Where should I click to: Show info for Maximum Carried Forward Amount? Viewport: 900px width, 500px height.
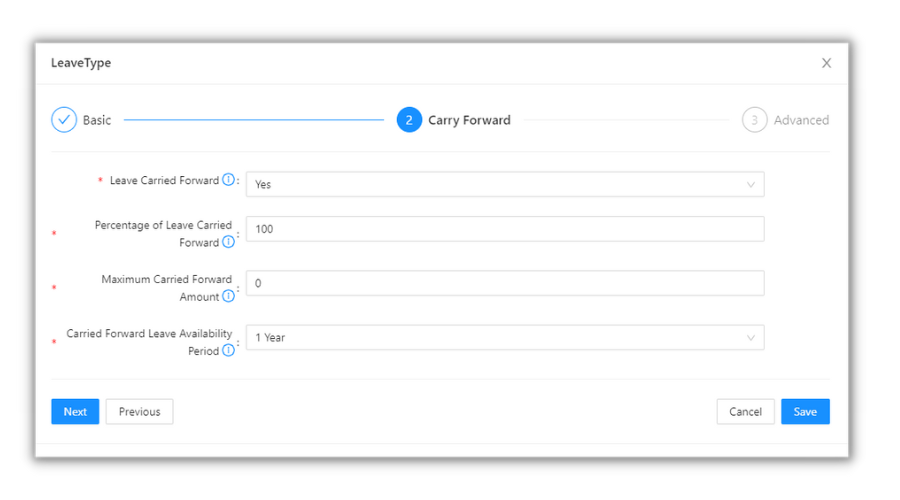pyautogui.click(x=228, y=296)
